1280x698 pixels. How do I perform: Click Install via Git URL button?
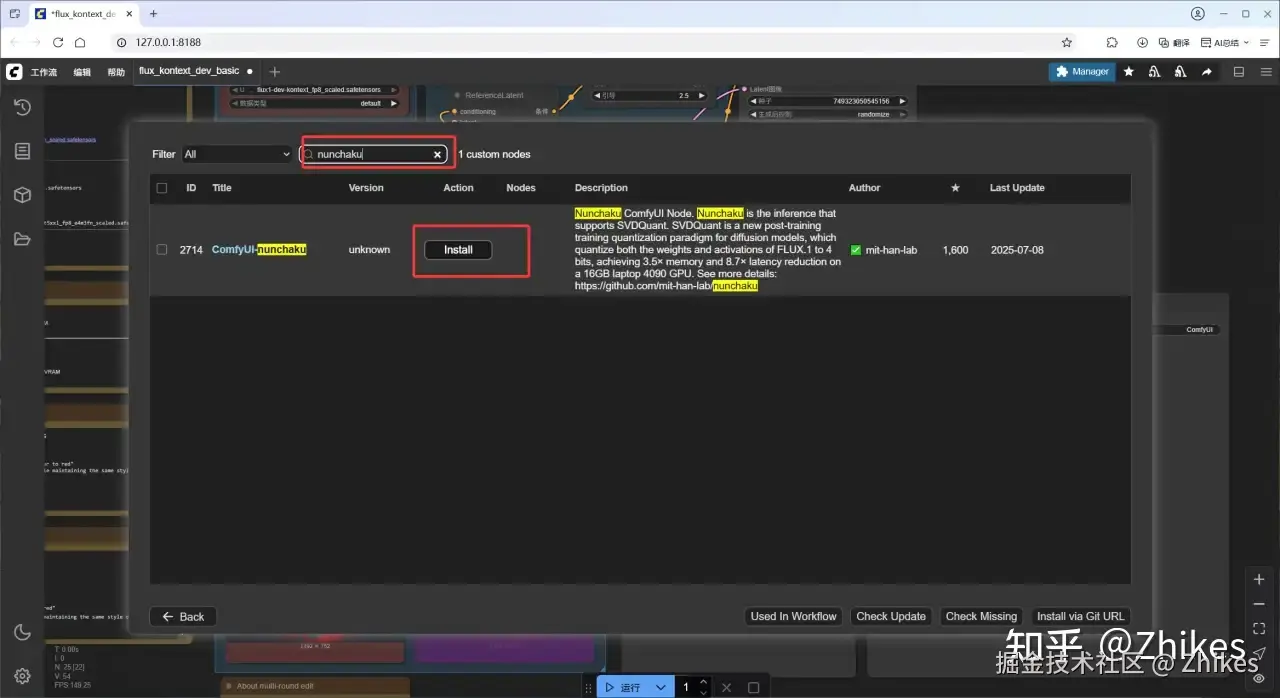tap(1080, 617)
